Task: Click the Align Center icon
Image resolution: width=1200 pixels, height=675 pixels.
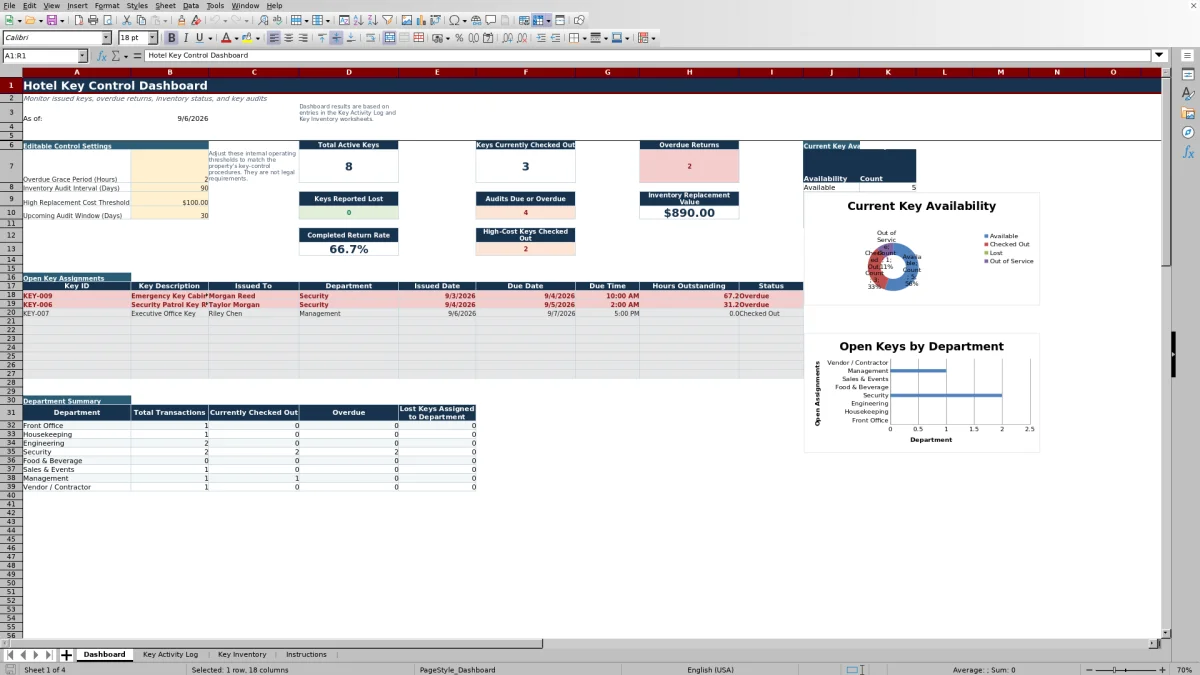Action: tap(288, 38)
